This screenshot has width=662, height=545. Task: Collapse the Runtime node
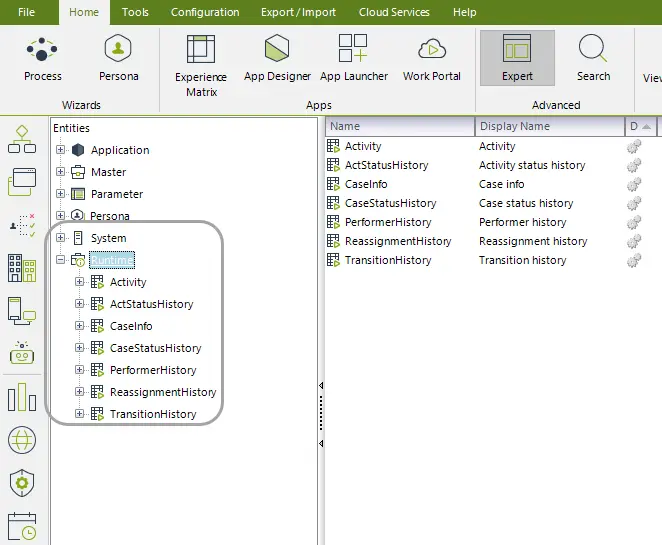pyautogui.click(x=60, y=259)
